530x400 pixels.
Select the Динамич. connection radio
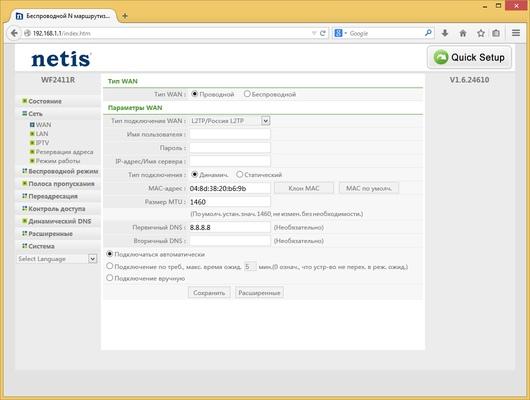[x=195, y=174]
